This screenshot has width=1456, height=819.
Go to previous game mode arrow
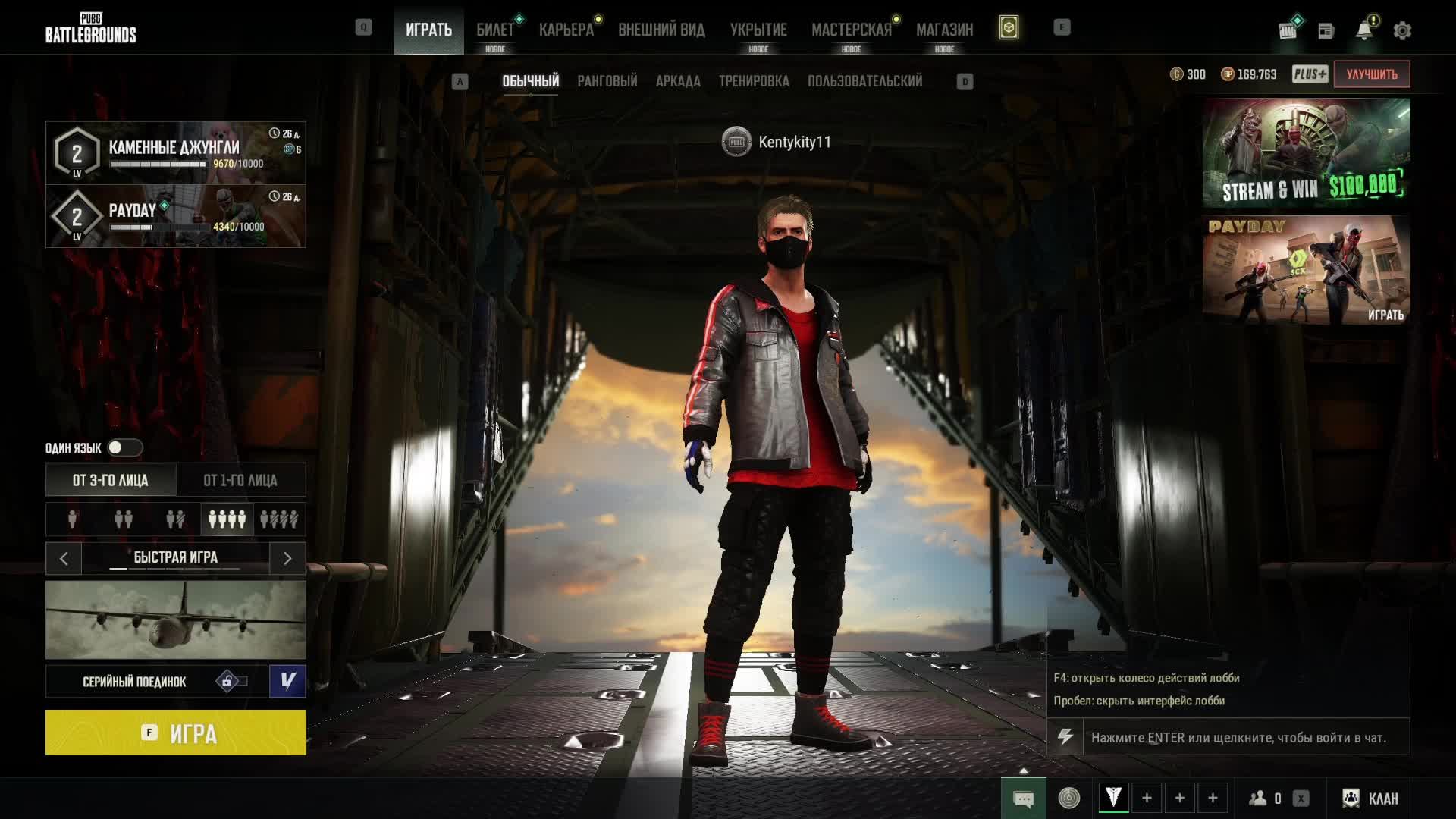(64, 559)
